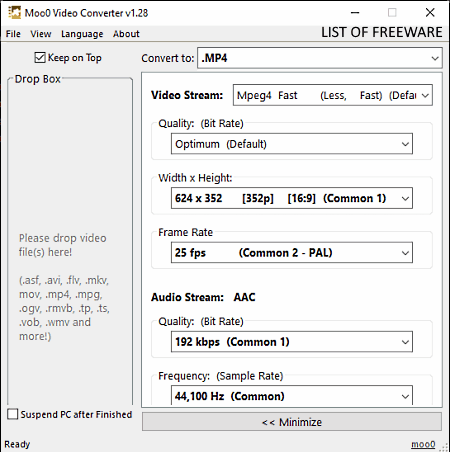450x452 pixels.
Task: Minimize the Moo0 window via title bar
Action: [355, 13]
